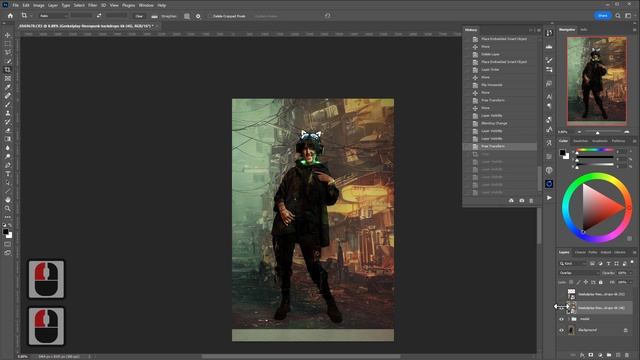Select the Frame tool
This screenshot has width=640, height=360.
click(x=8, y=78)
